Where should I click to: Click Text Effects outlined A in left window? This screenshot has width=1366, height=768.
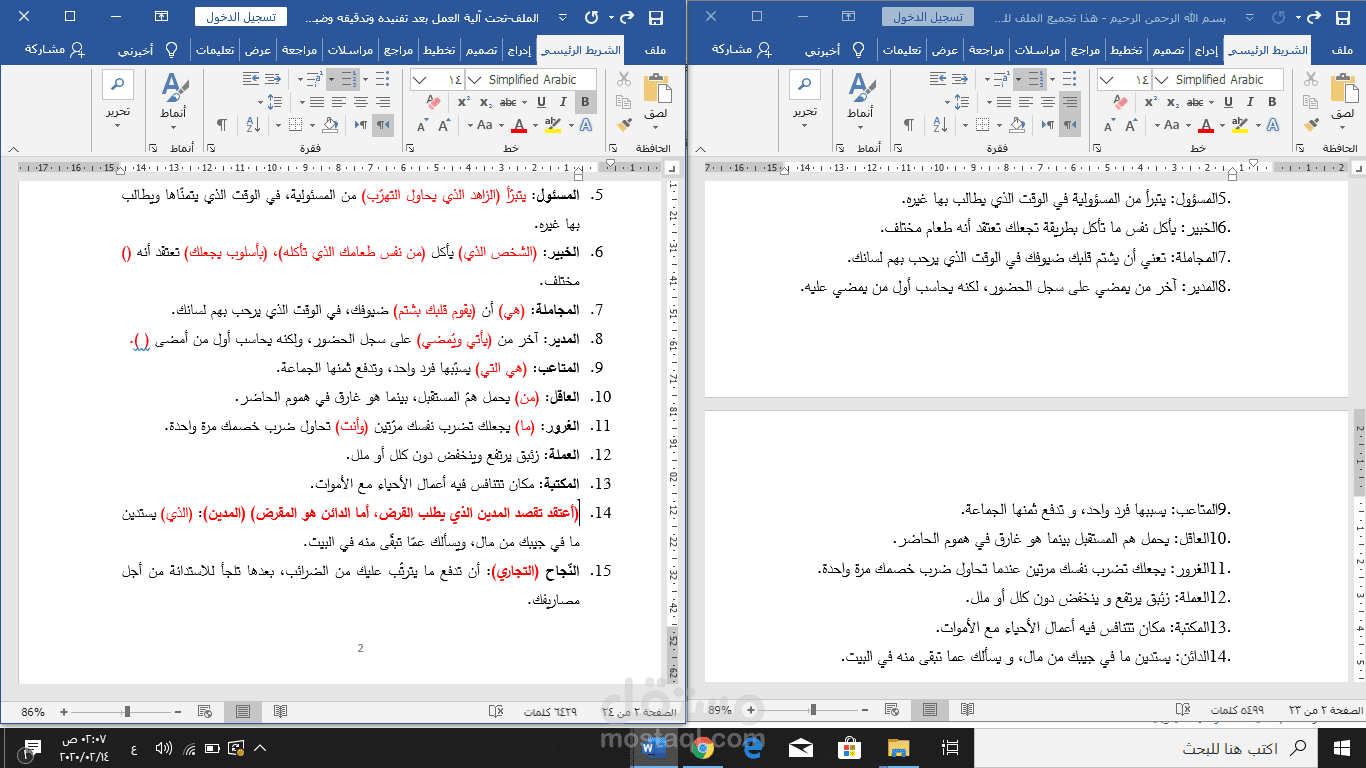(586, 125)
